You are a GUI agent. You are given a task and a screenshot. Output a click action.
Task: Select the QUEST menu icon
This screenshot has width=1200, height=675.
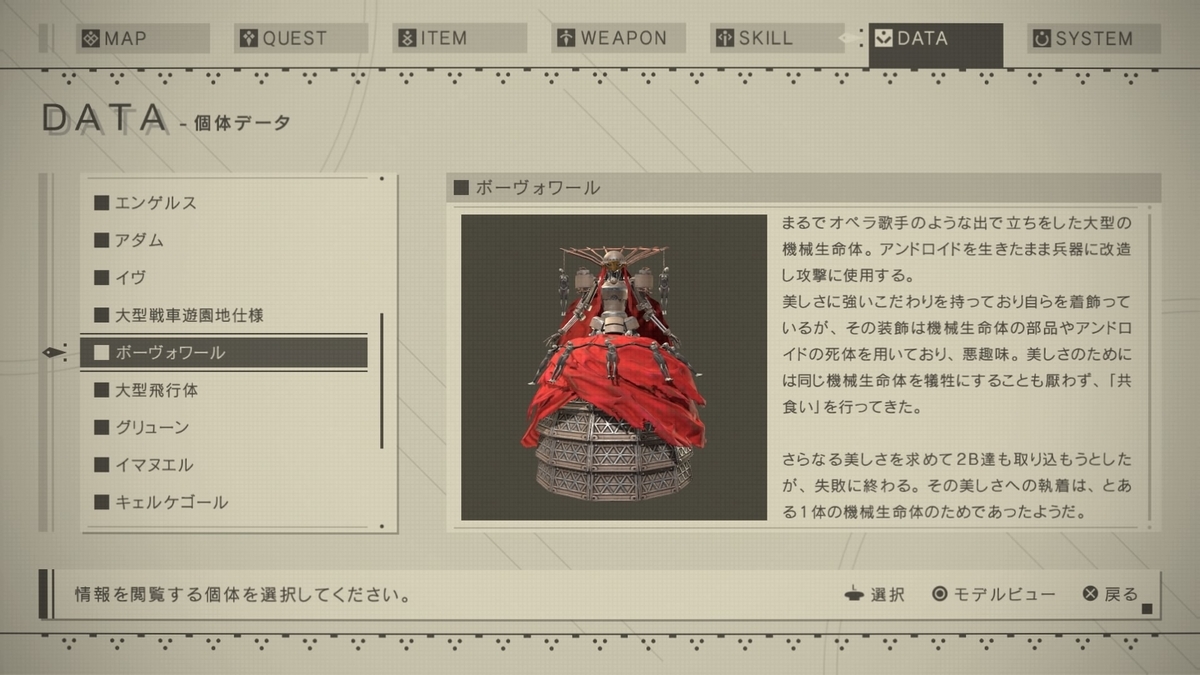pos(249,39)
